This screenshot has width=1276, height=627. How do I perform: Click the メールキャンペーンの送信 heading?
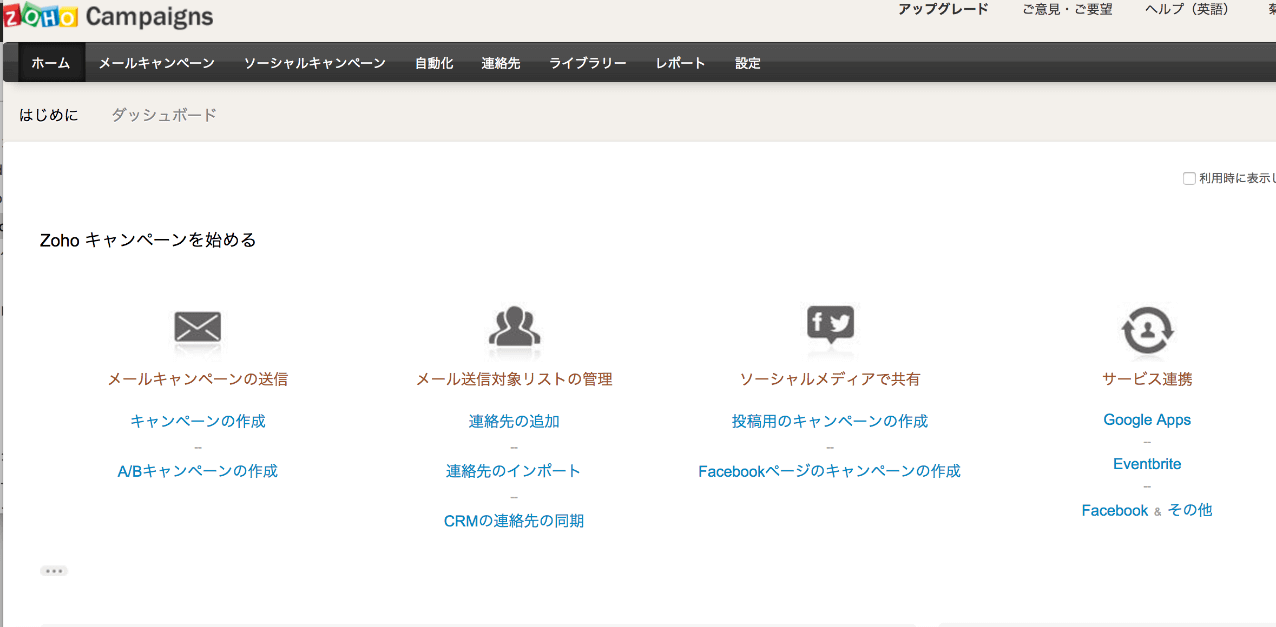coord(198,379)
